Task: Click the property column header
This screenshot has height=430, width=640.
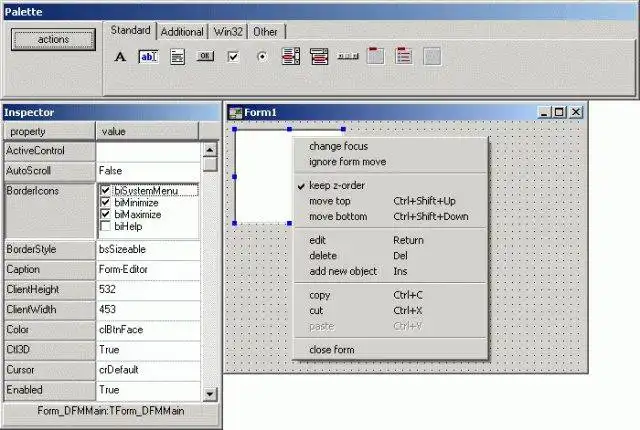Action: pos(49,131)
